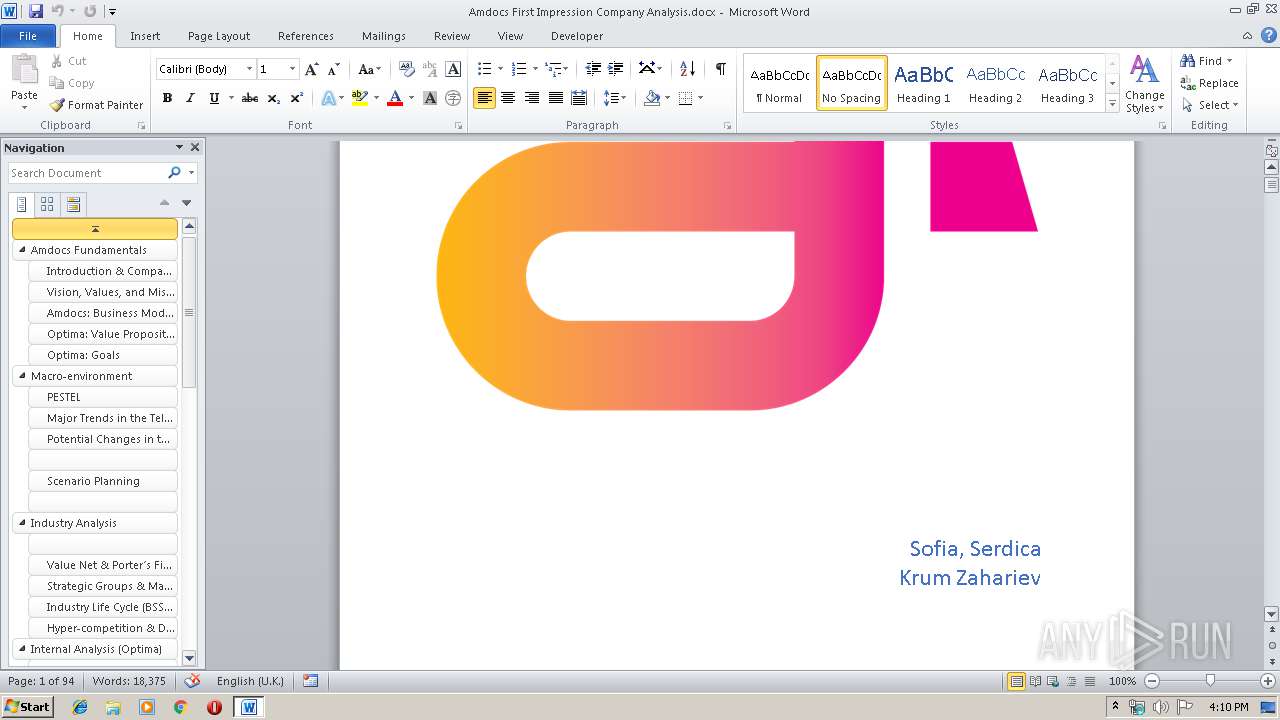The width and height of the screenshot is (1280, 720).
Task: Toggle Align Text Right
Action: coord(532,98)
